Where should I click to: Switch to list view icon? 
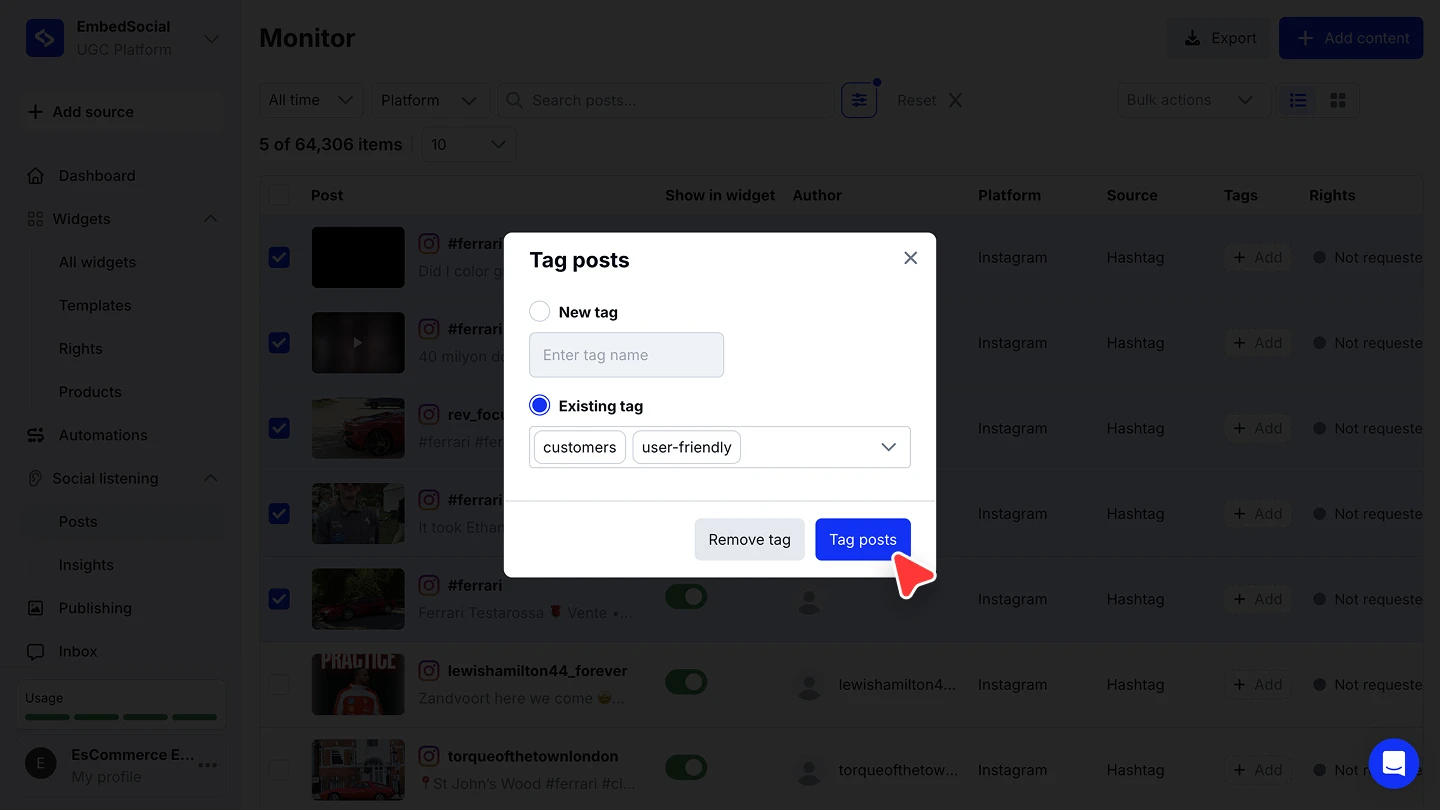[1298, 100]
